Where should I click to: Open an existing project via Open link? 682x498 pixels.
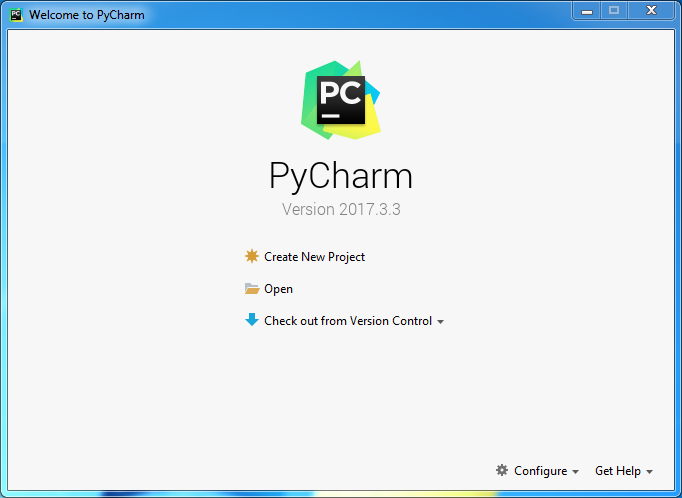coord(278,289)
